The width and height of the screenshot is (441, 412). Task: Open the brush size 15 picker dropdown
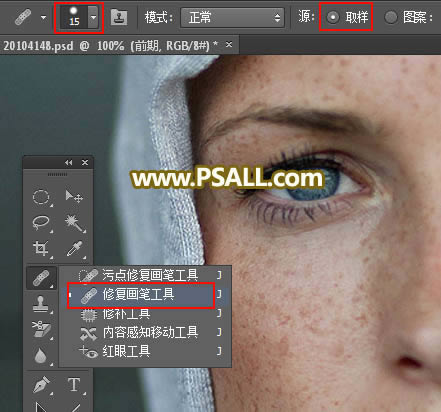pyautogui.click(x=93, y=17)
